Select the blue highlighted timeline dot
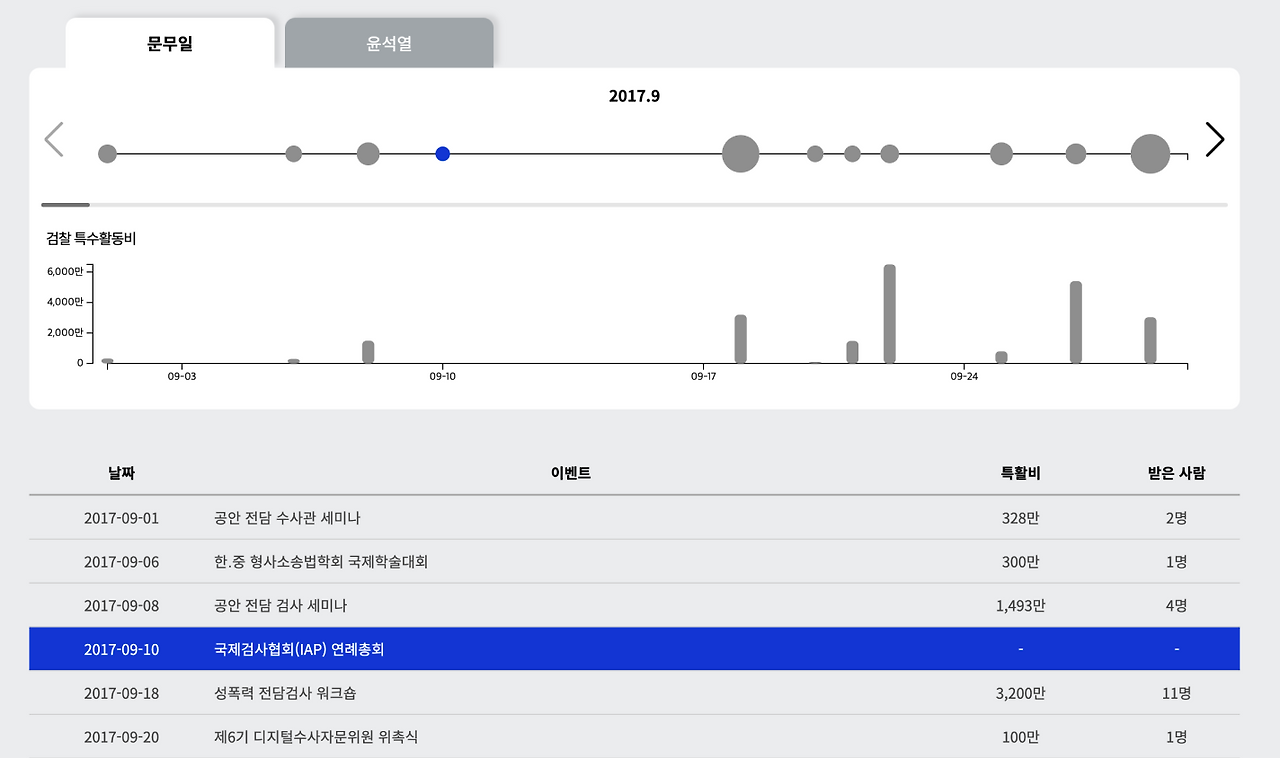Screen dimensions: 1280x758 [443, 153]
